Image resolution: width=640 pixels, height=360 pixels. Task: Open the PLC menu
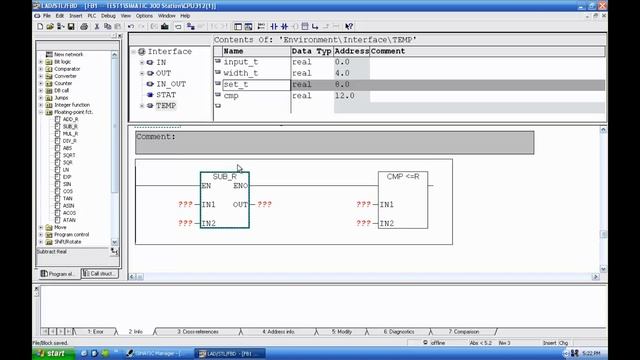(92, 16)
